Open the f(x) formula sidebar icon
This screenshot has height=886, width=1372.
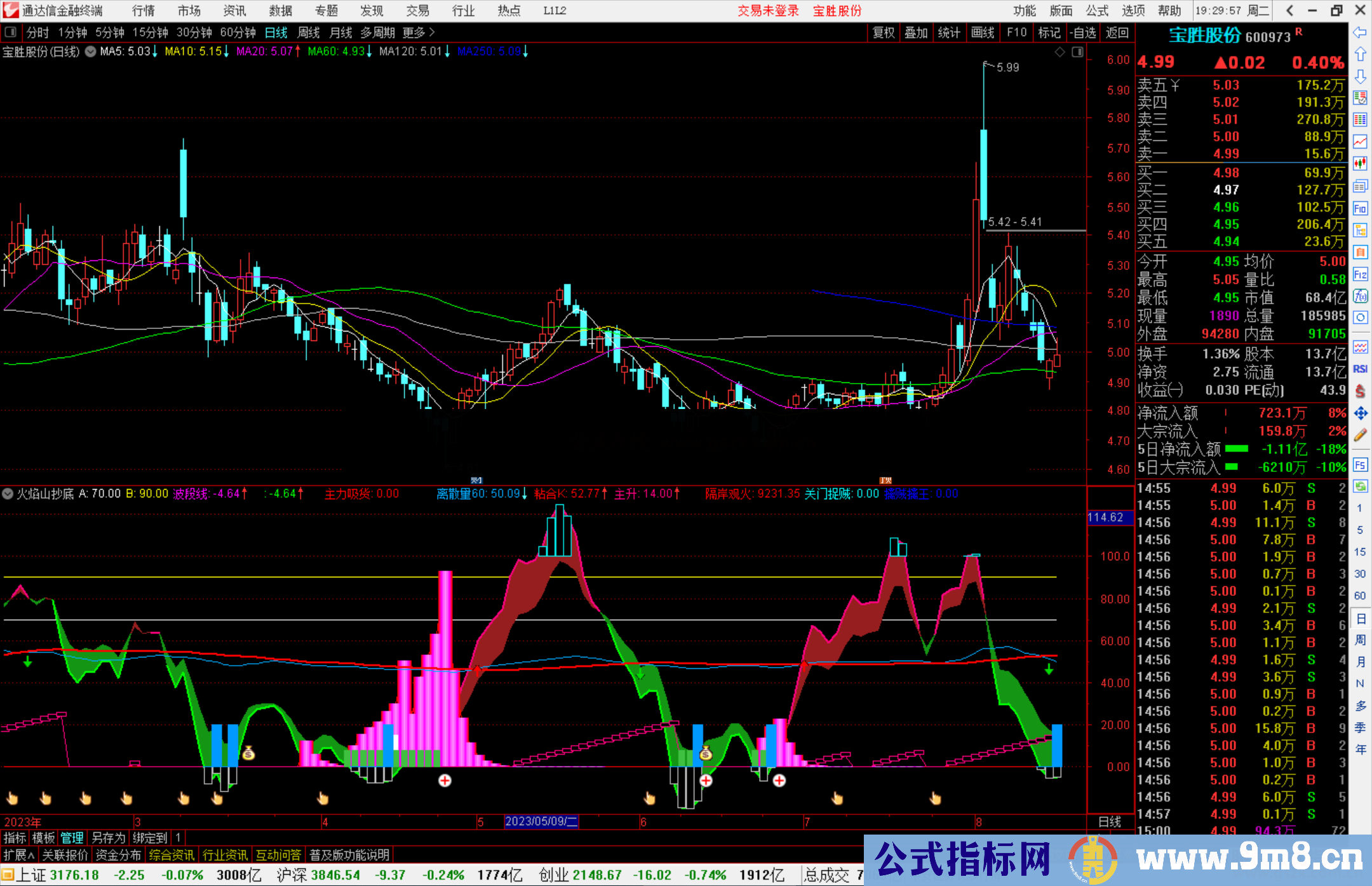click(1360, 297)
